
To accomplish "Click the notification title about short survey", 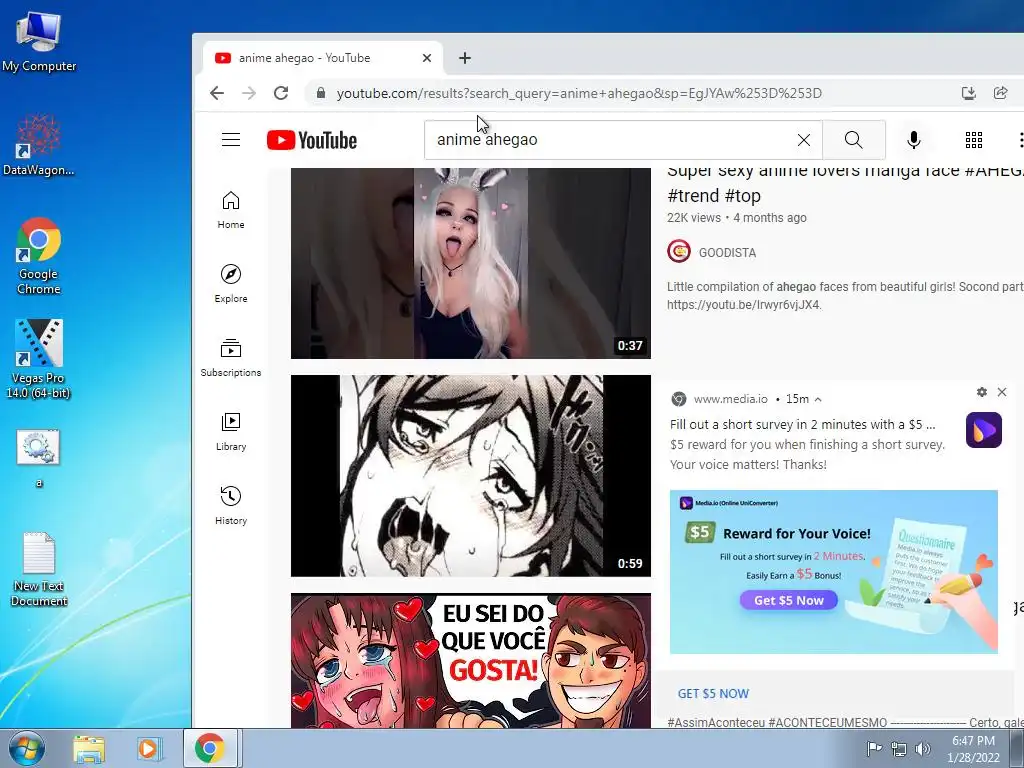I will (803, 424).
